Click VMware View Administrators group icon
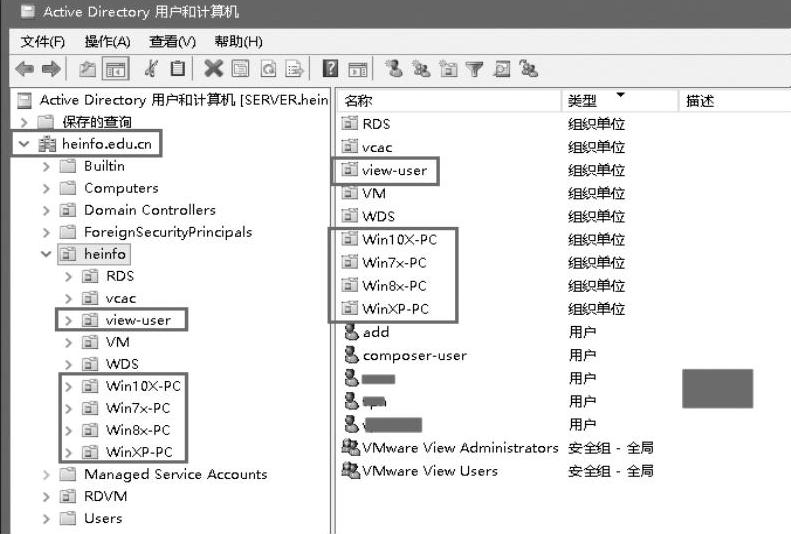The image size is (791, 534). coord(351,447)
